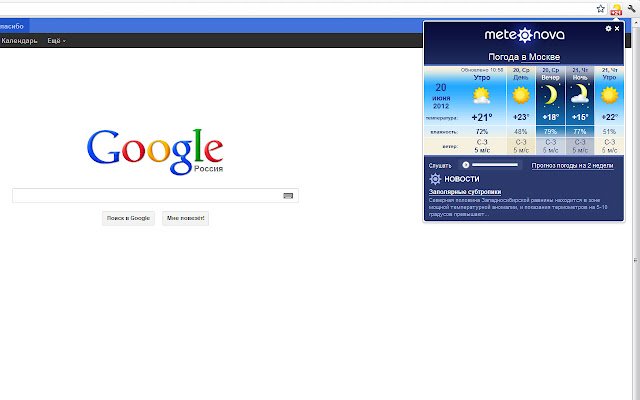Image resolution: width=640 pixels, height=400 pixels.
Task: Click the 79% humidity value
Action: [550, 132]
